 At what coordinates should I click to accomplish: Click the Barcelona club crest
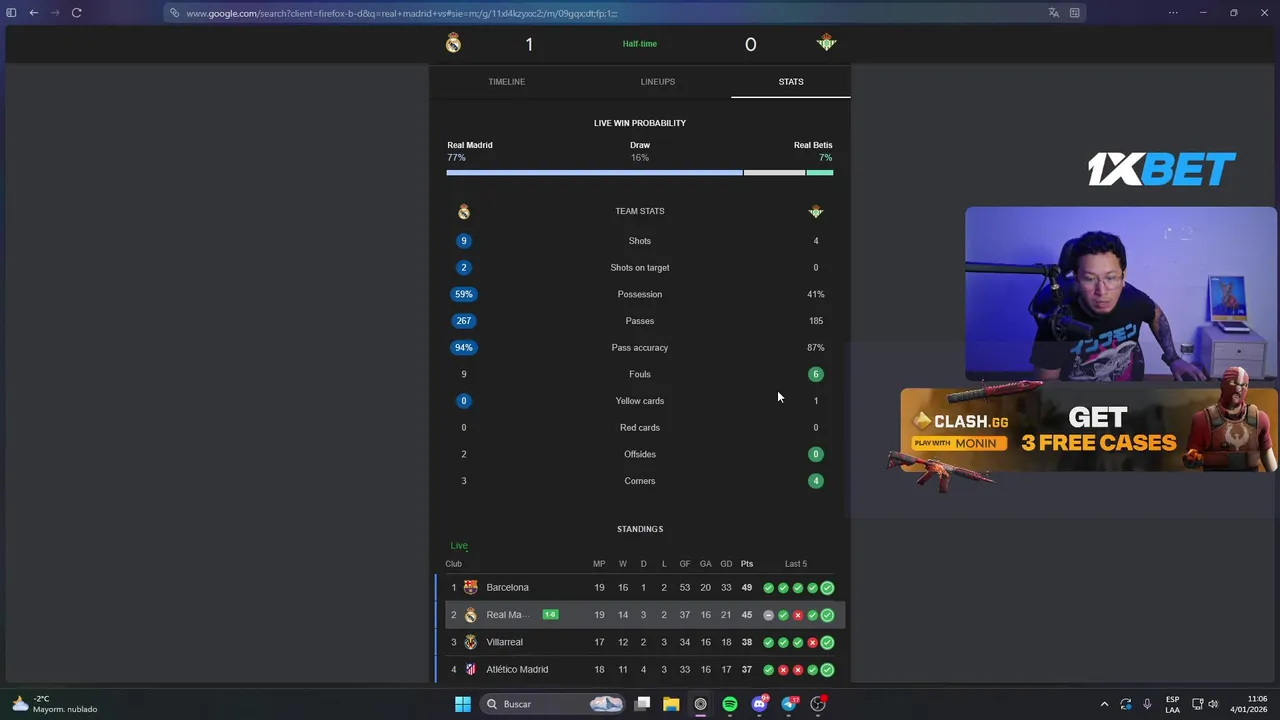[x=470, y=588]
